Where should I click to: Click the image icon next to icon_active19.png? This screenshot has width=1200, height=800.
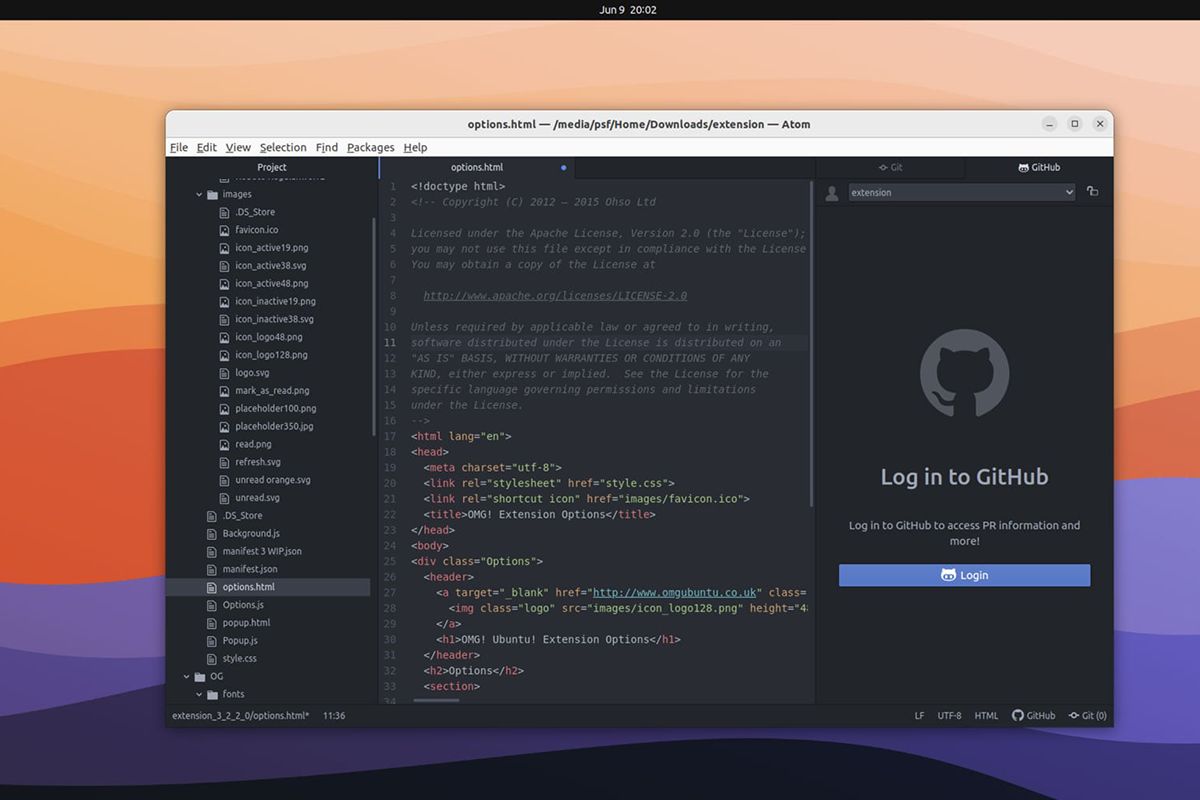tap(225, 248)
